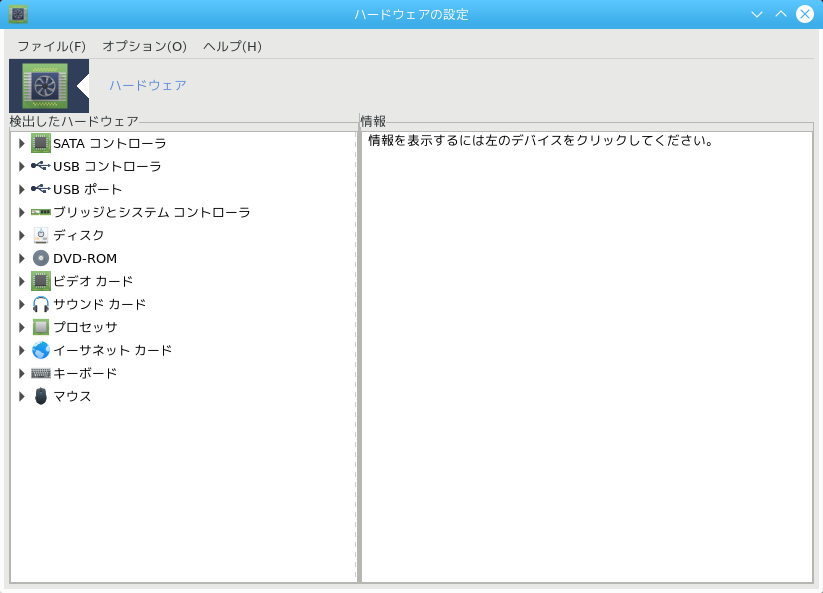The width and height of the screenshot is (823, 593).
Task: Select the サウンド カード label
Action: [100, 304]
